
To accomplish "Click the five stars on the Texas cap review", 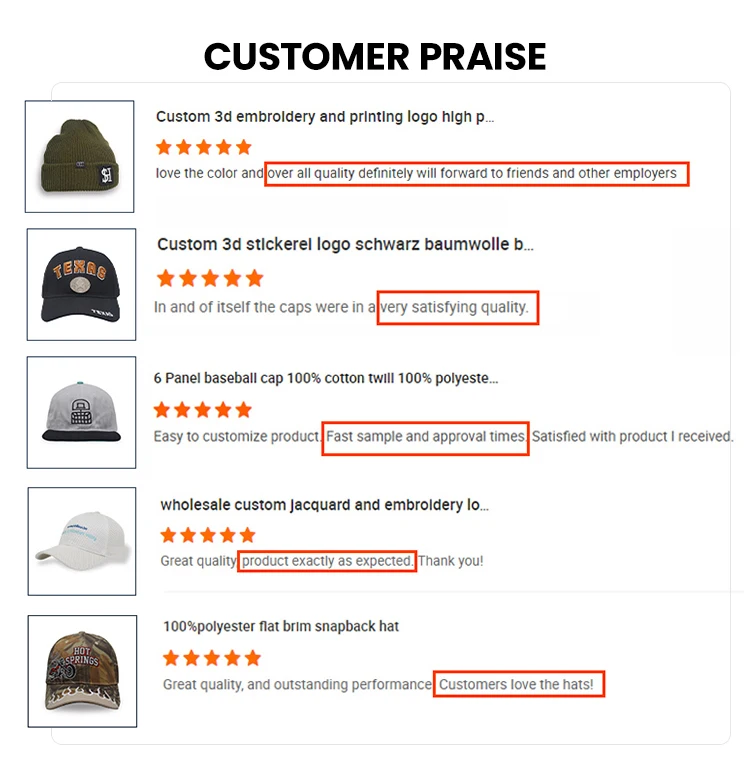I will click(x=210, y=278).
